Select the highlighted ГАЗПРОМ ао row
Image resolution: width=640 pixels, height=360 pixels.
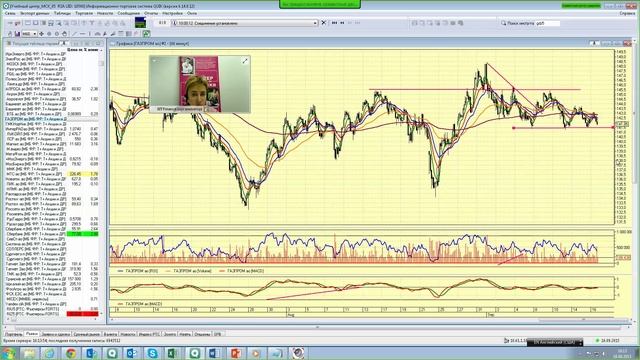point(51,119)
